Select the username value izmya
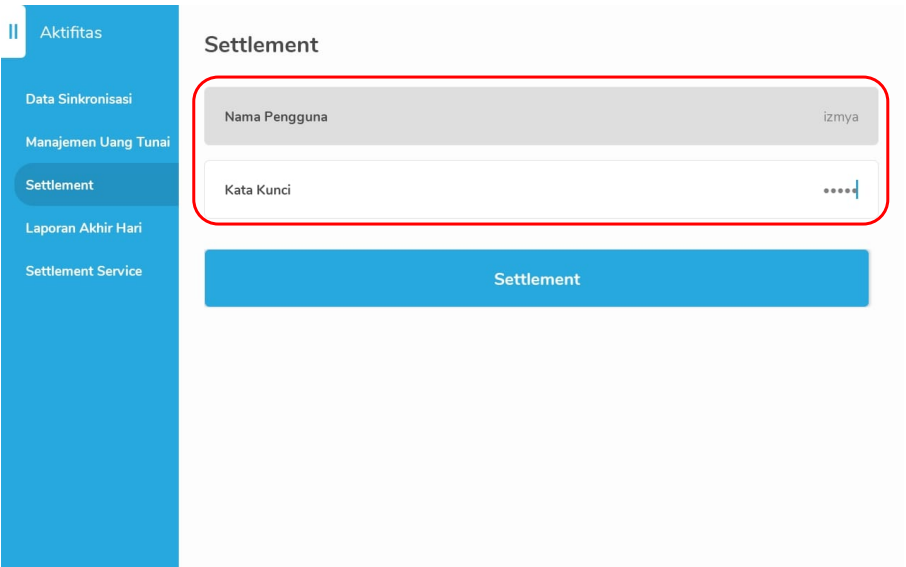The image size is (906, 567). tap(840, 117)
